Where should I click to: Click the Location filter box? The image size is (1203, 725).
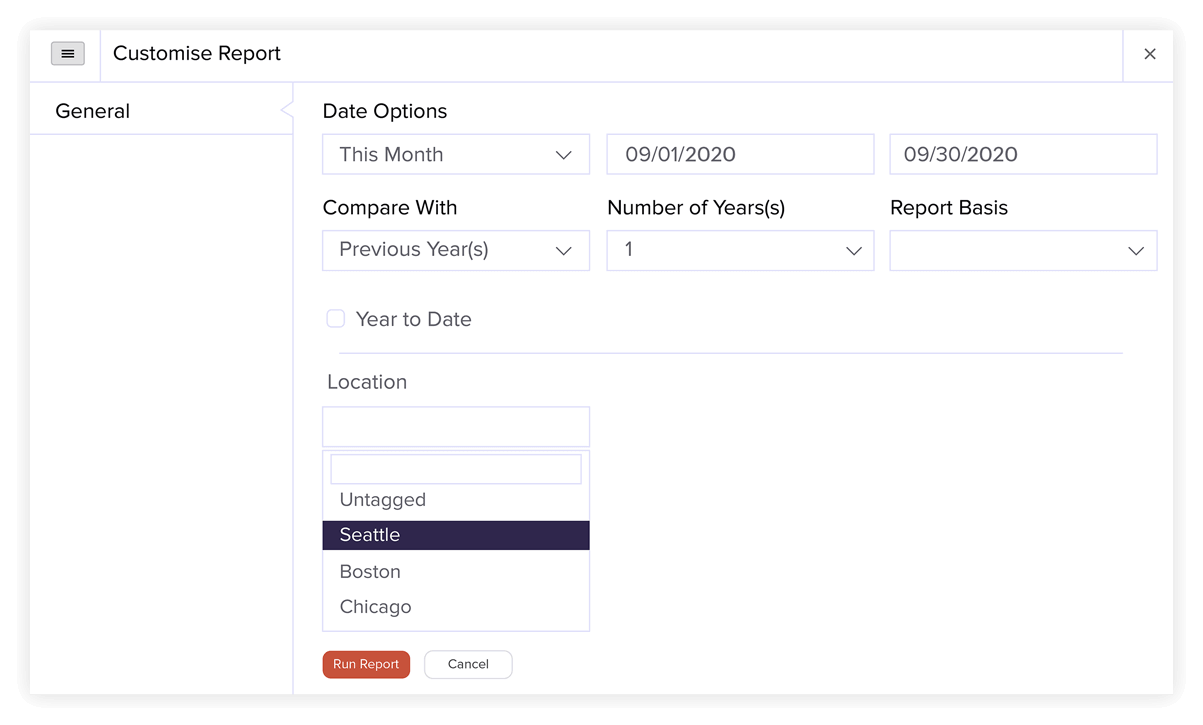(455, 426)
